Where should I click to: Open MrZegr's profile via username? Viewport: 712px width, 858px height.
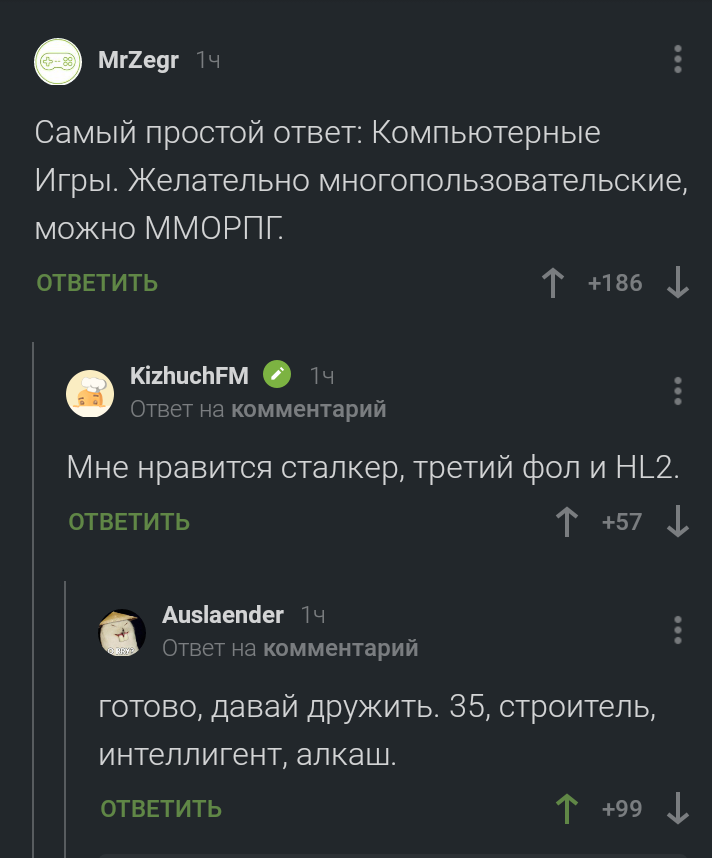pos(138,61)
